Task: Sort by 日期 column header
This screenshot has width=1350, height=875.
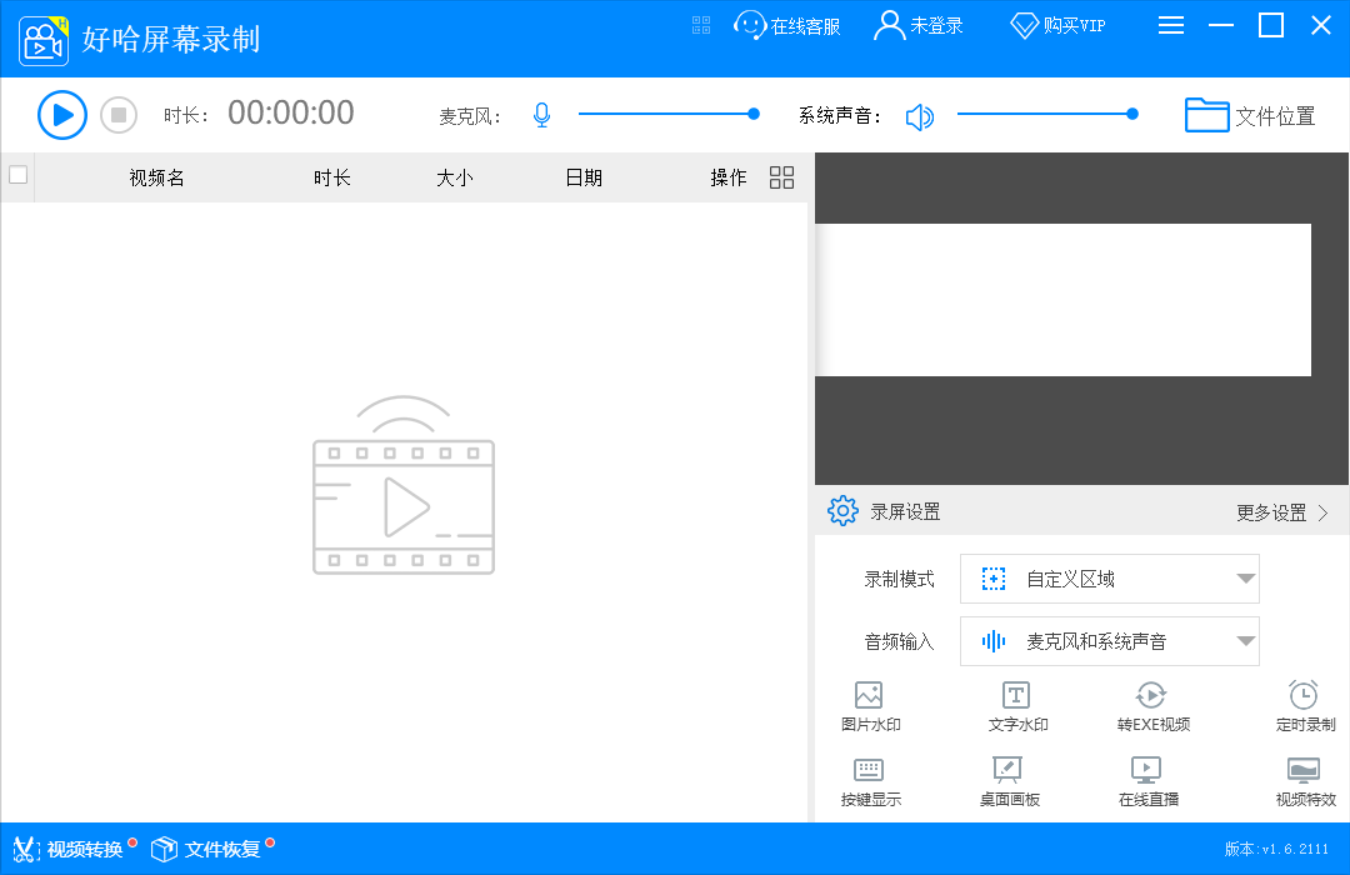Action: pos(584,178)
